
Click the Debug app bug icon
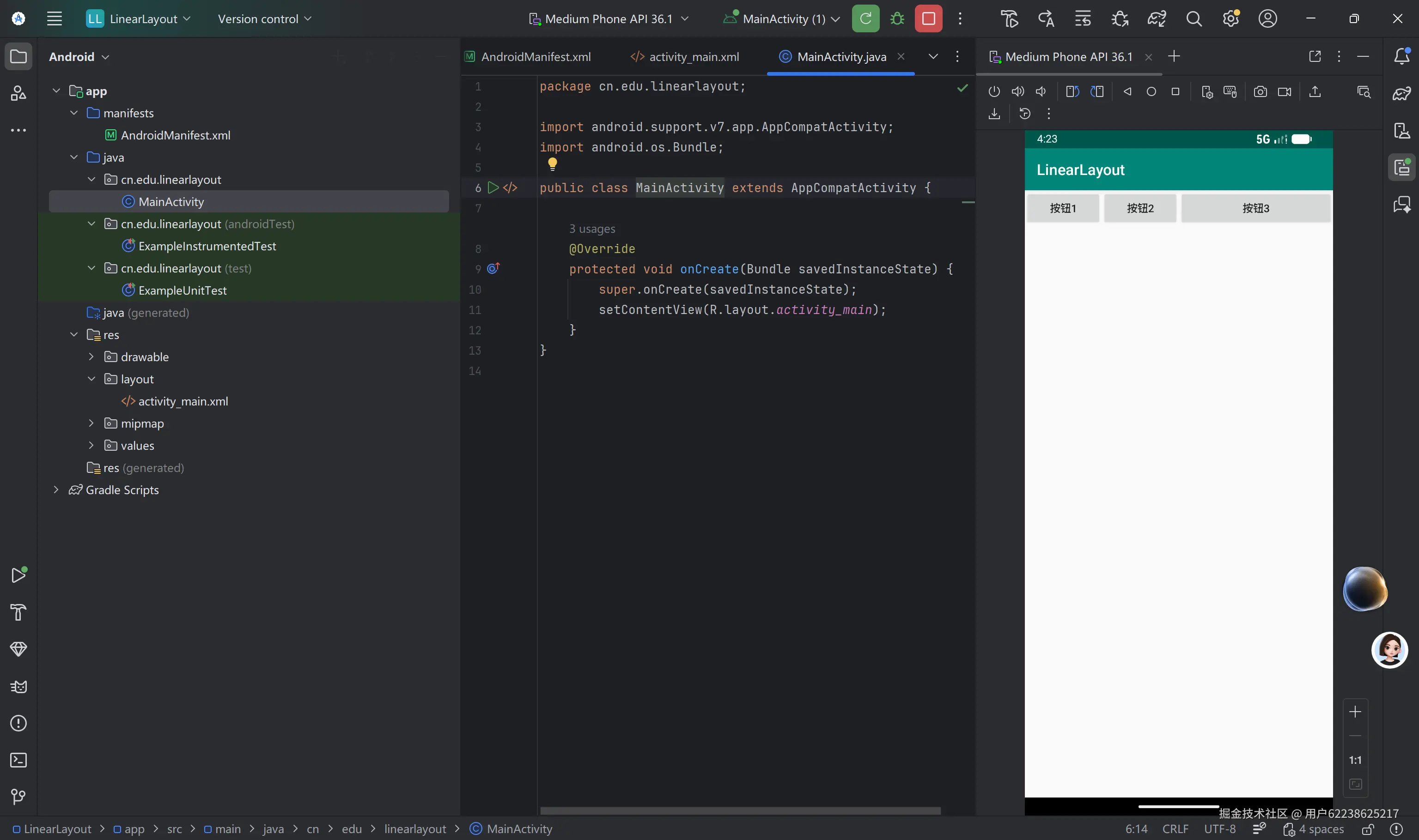(x=897, y=18)
